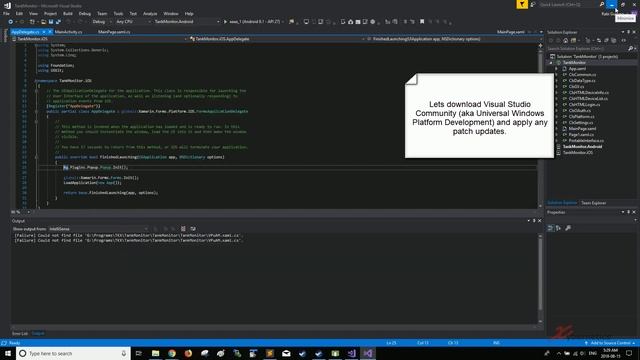640x360 pixels.
Task: Open the Show output from dropdown
Action: point(98,229)
